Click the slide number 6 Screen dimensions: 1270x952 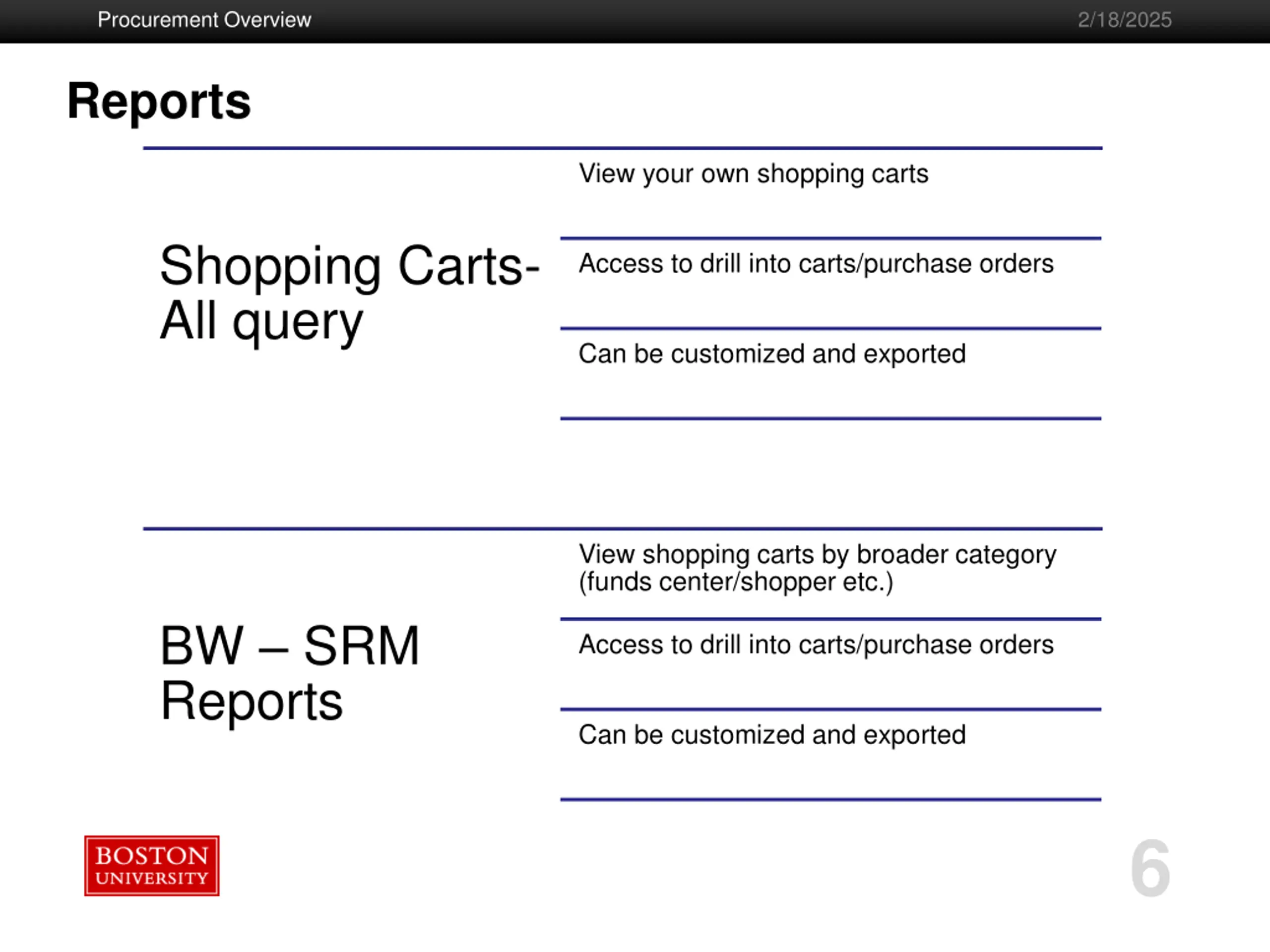[1150, 868]
